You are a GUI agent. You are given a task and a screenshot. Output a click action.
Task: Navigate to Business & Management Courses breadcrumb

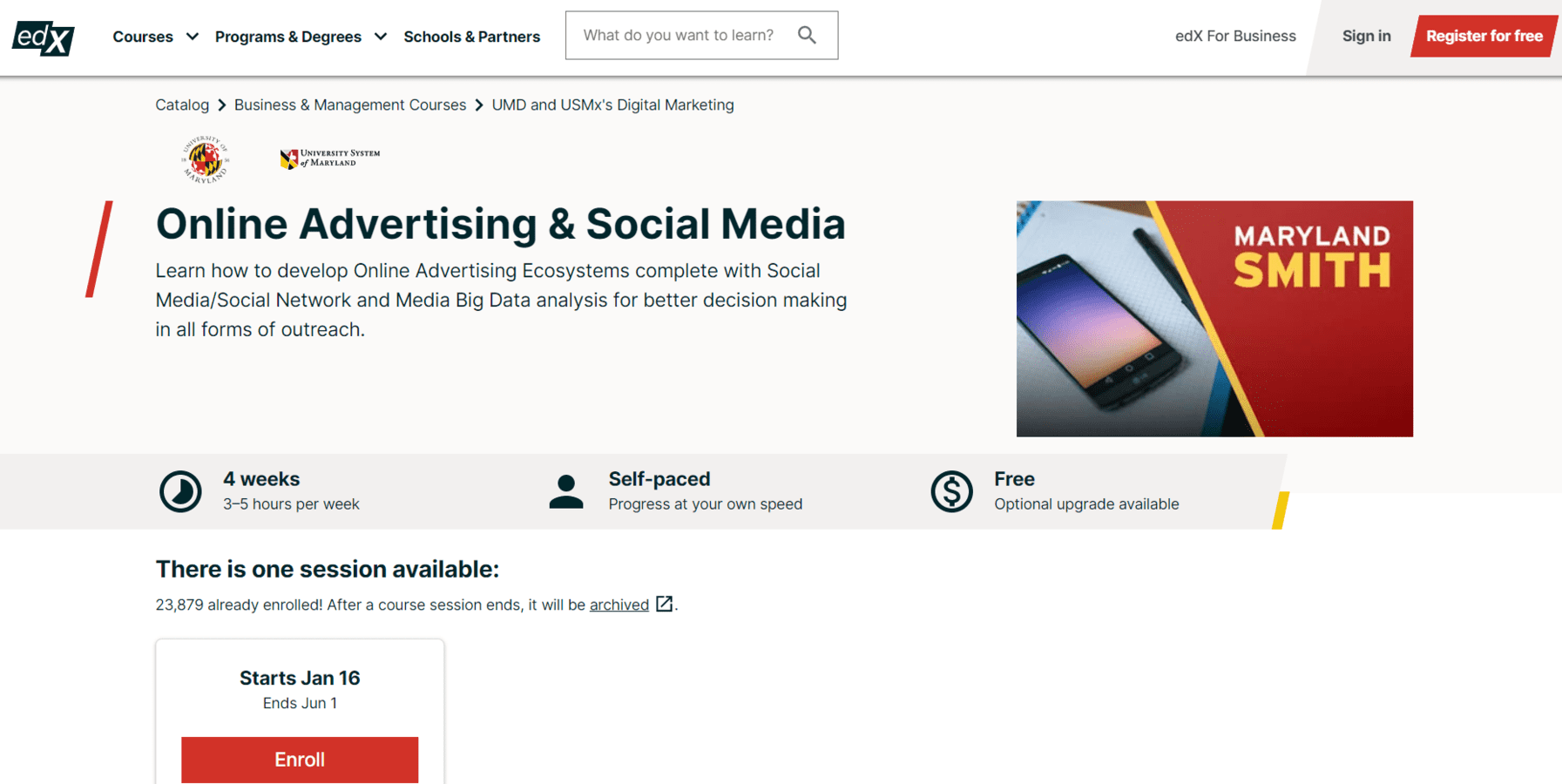tap(350, 105)
